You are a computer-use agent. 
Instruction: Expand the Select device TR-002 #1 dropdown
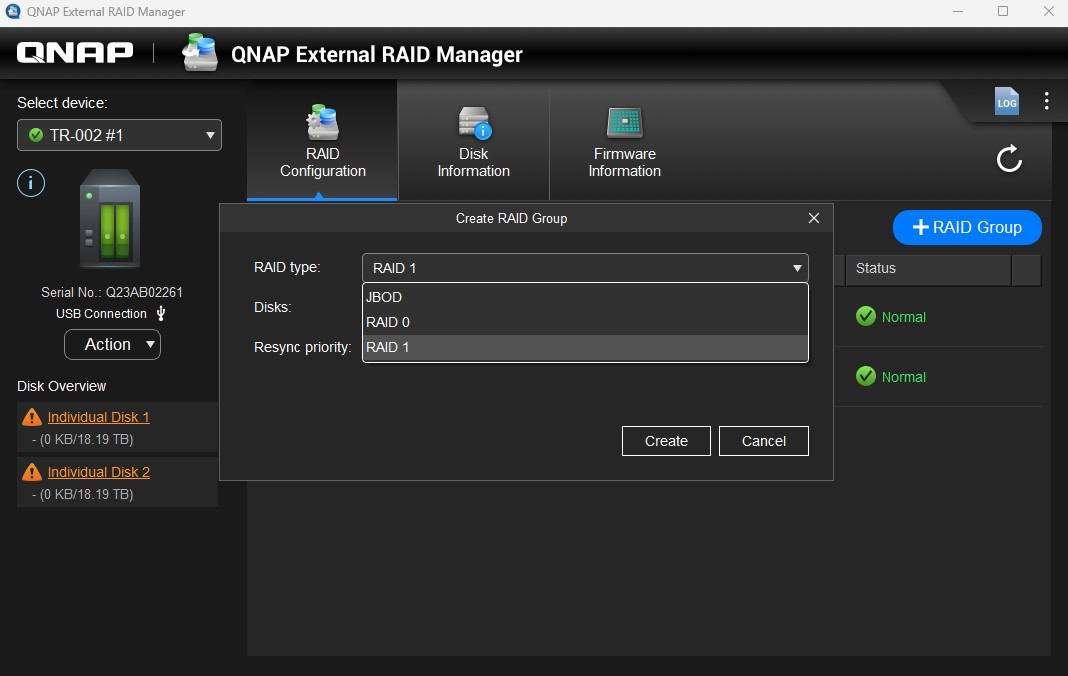pyautogui.click(x=119, y=135)
